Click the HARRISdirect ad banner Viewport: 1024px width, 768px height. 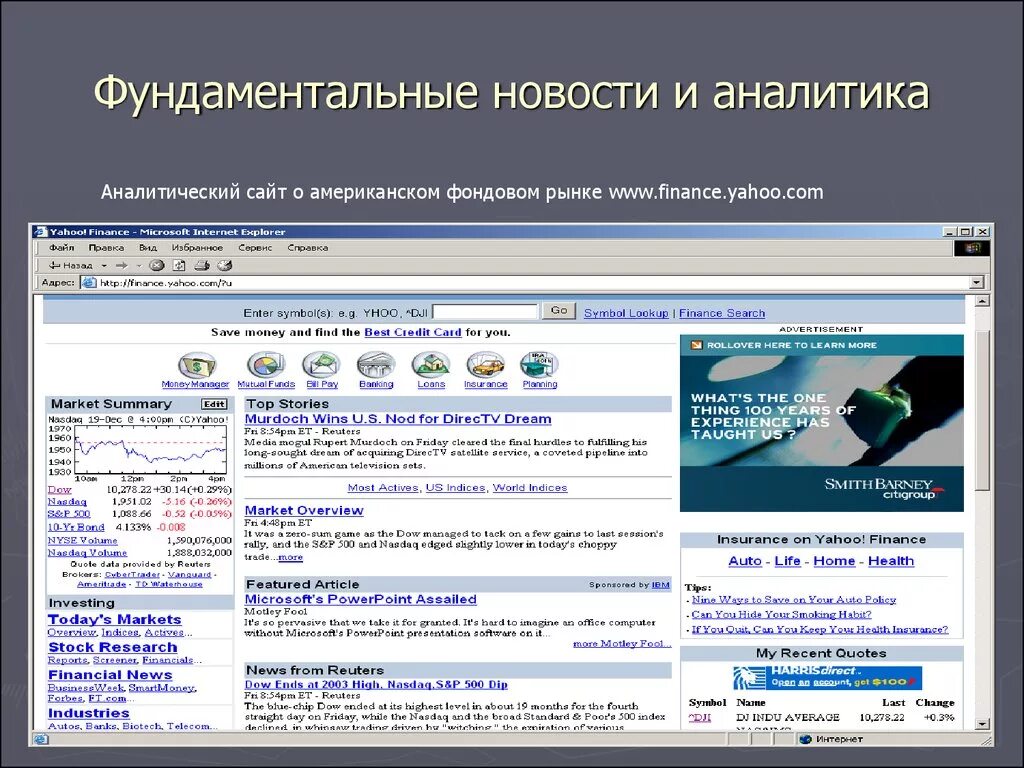pos(827,678)
